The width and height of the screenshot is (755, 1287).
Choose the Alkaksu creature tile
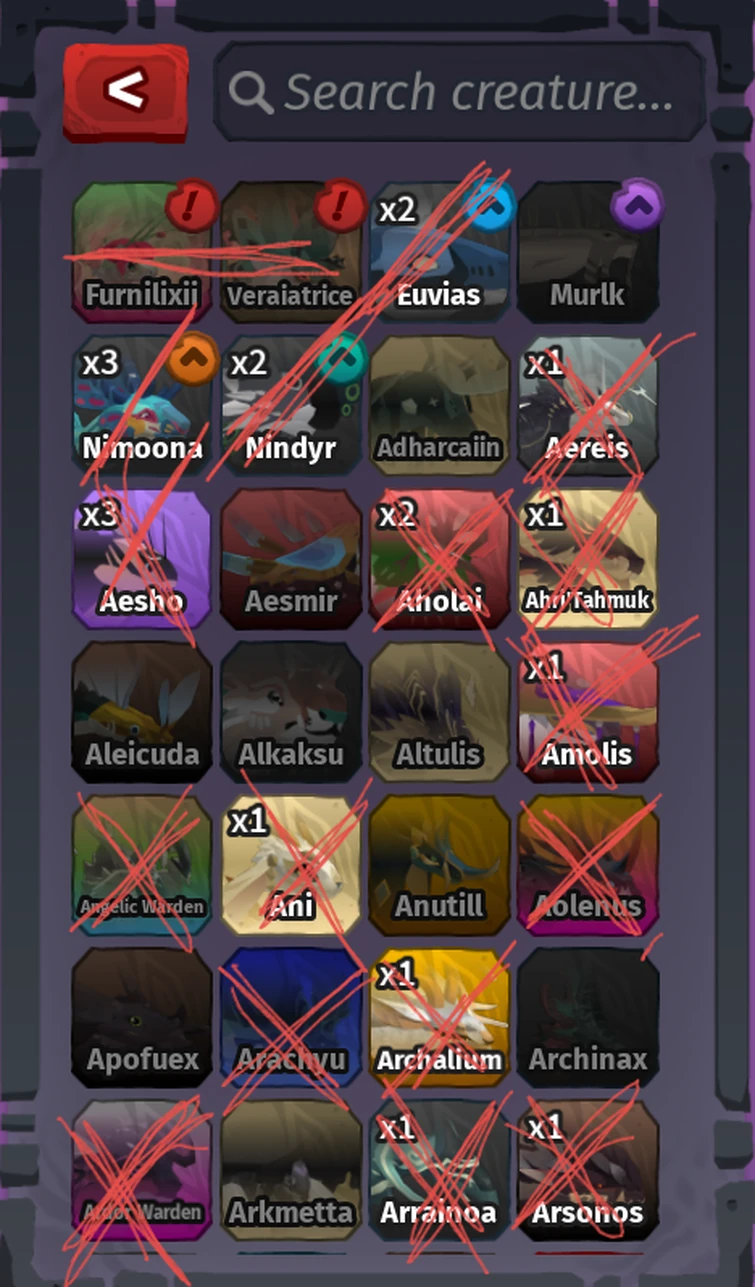[x=291, y=711]
